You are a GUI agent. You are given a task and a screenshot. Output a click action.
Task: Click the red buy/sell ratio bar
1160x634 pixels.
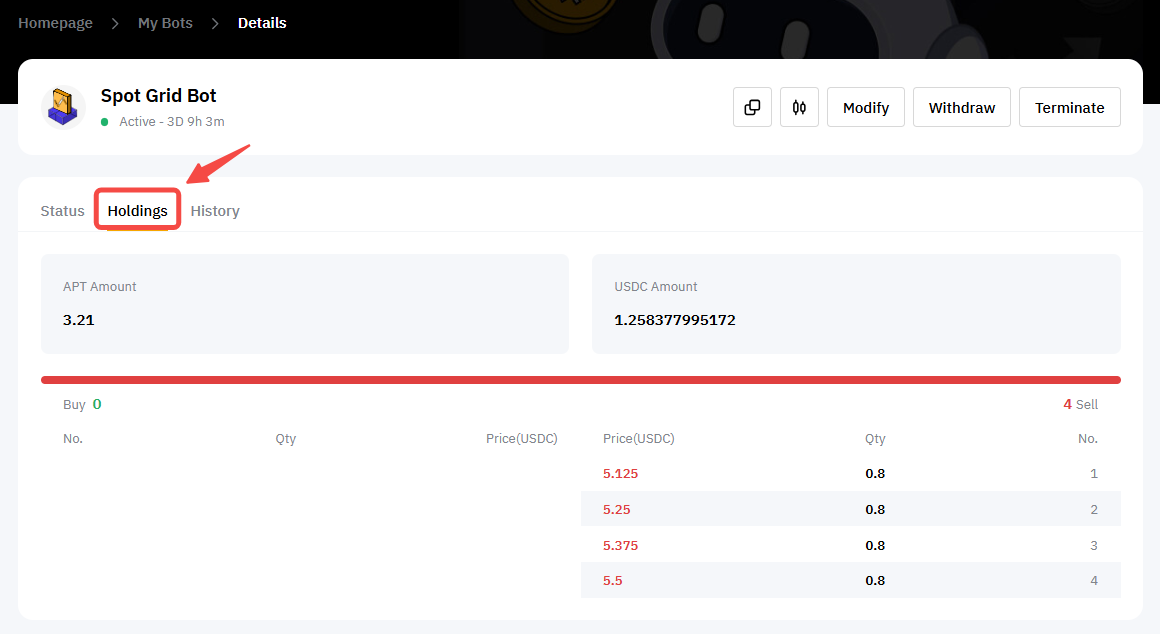tap(580, 380)
